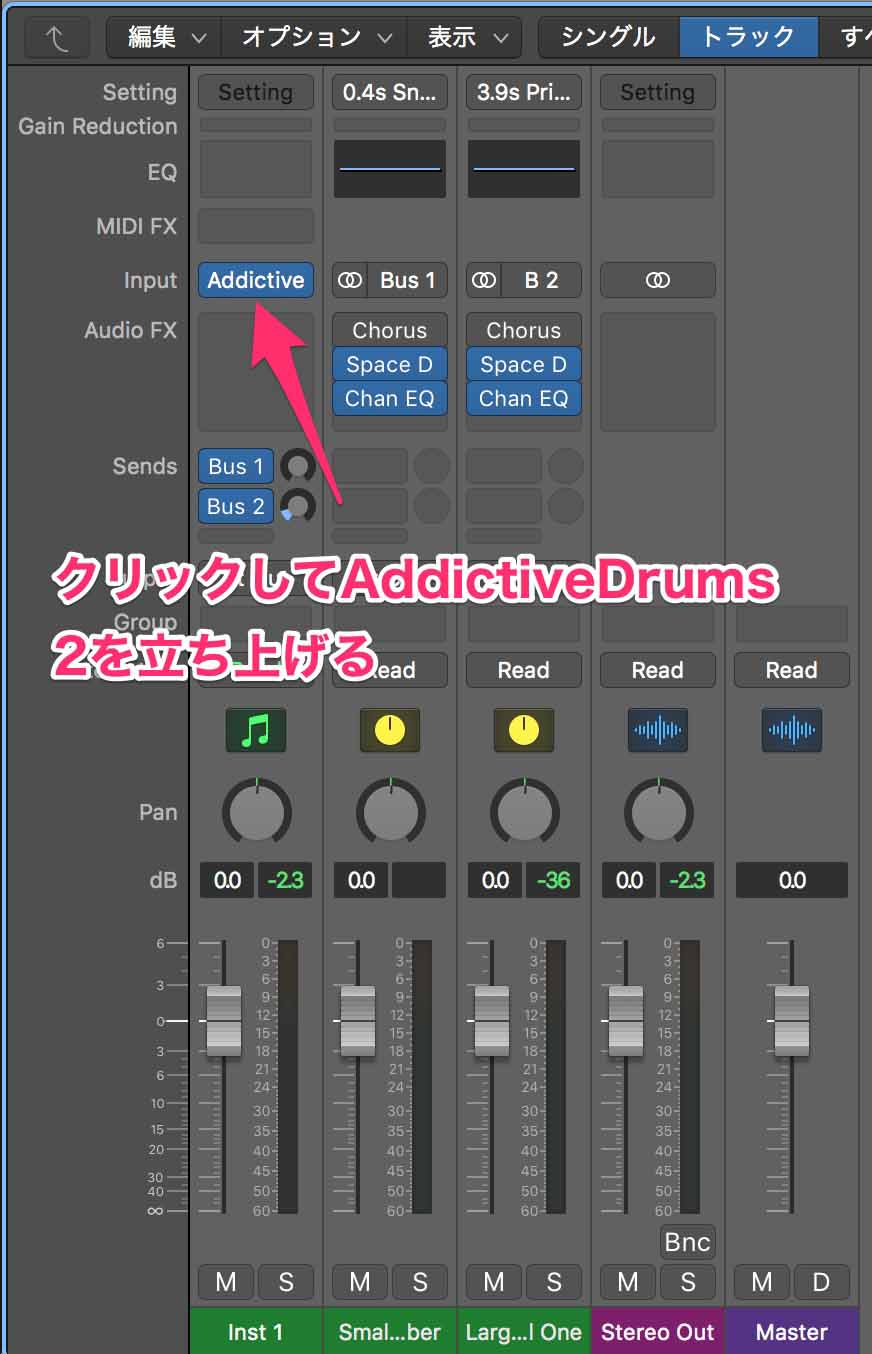This screenshot has width=872, height=1354.
Task: Click the Pan knob on Inst 1
Action: coord(257,811)
